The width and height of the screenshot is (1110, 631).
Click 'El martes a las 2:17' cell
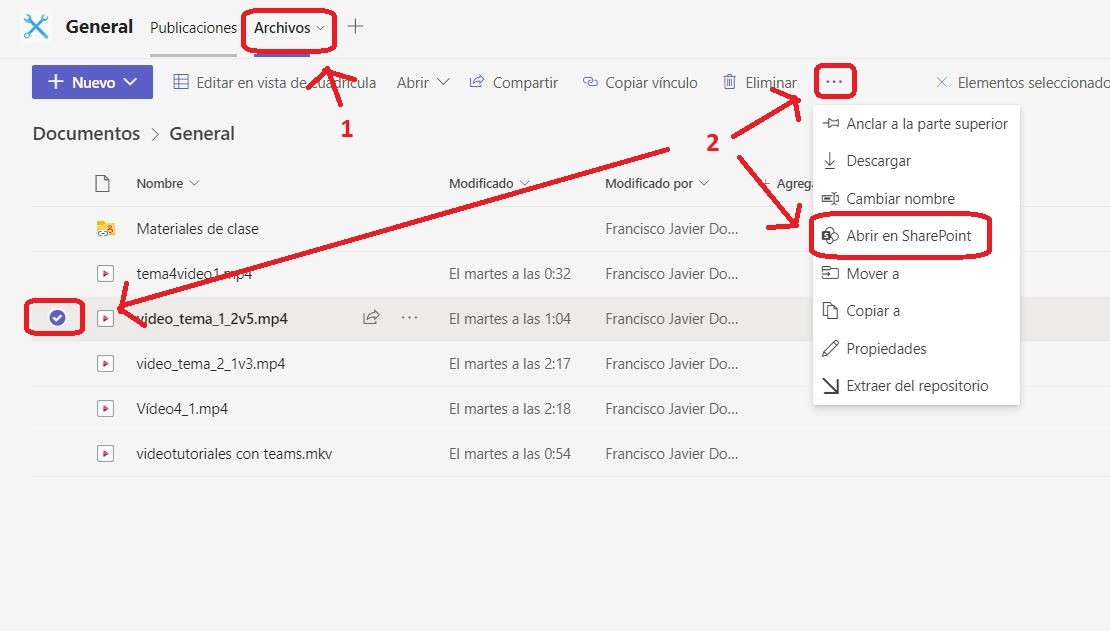click(x=510, y=364)
